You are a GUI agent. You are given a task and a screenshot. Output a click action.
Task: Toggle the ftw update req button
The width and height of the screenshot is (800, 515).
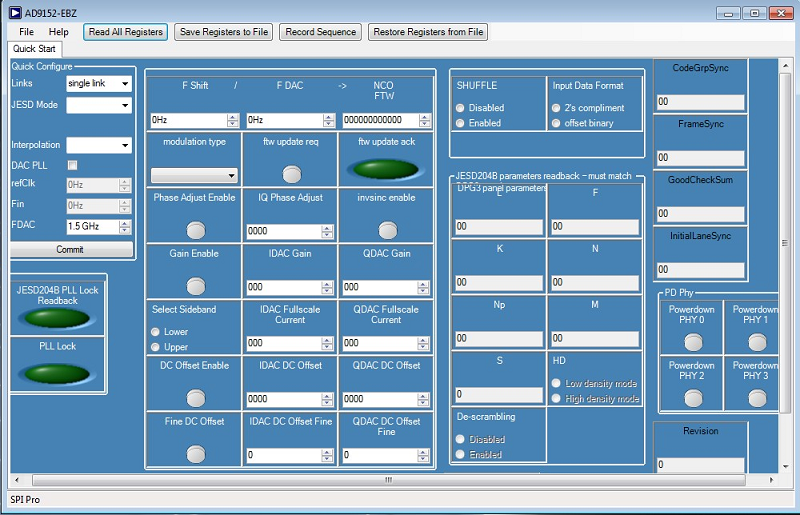tap(291, 174)
